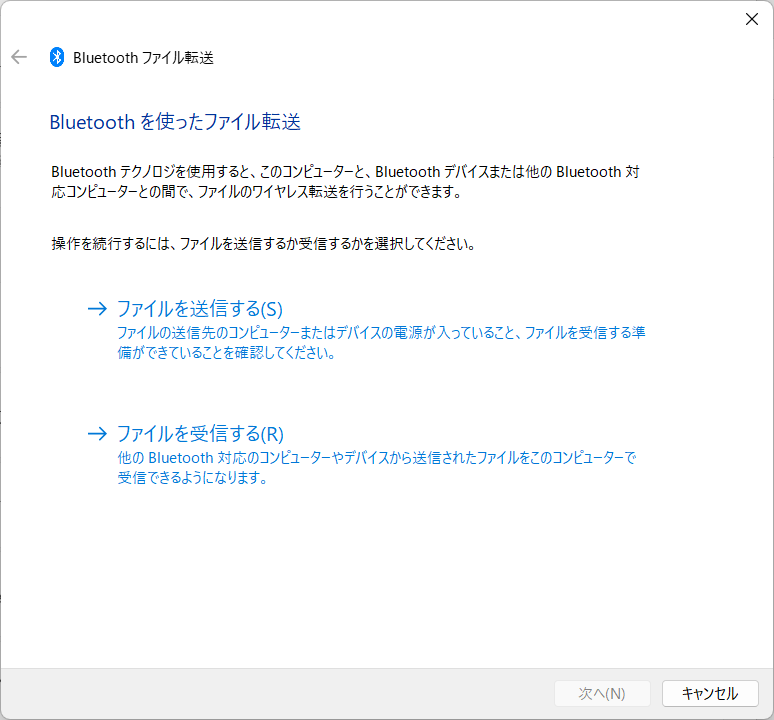Click the heading Bluetooth を使ったファイル転送
This screenshot has width=774, height=720.
pos(175,122)
